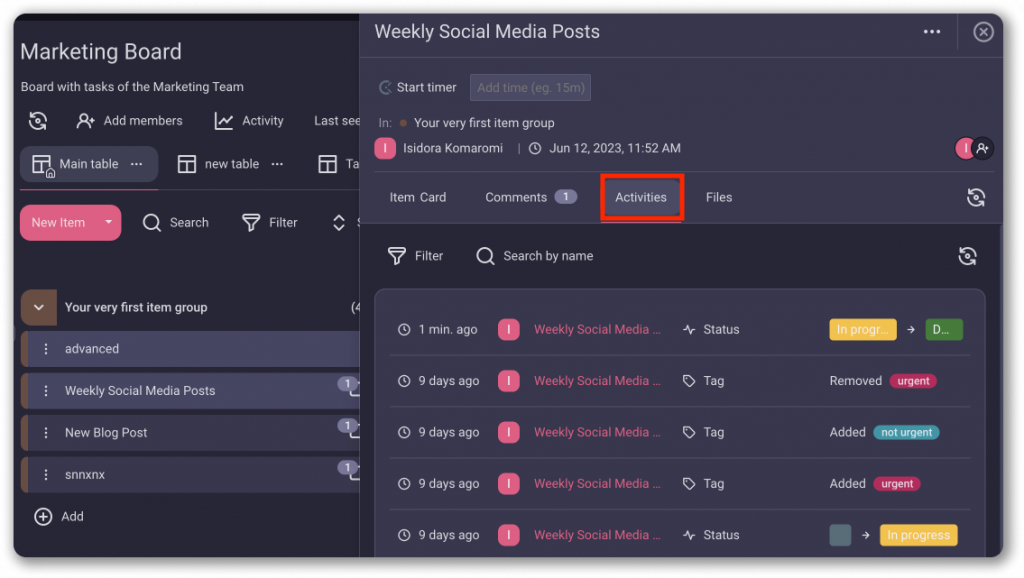Open the Filter funnel on the main table
The image size is (1024, 578).
pyautogui.click(x=269, y=222)
